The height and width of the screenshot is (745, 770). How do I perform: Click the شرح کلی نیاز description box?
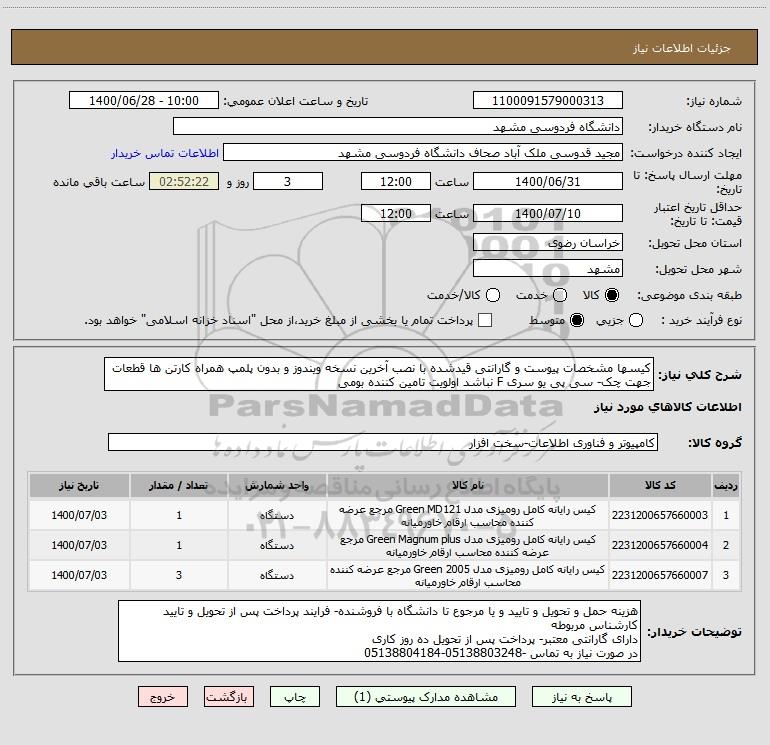pos(379,375)
